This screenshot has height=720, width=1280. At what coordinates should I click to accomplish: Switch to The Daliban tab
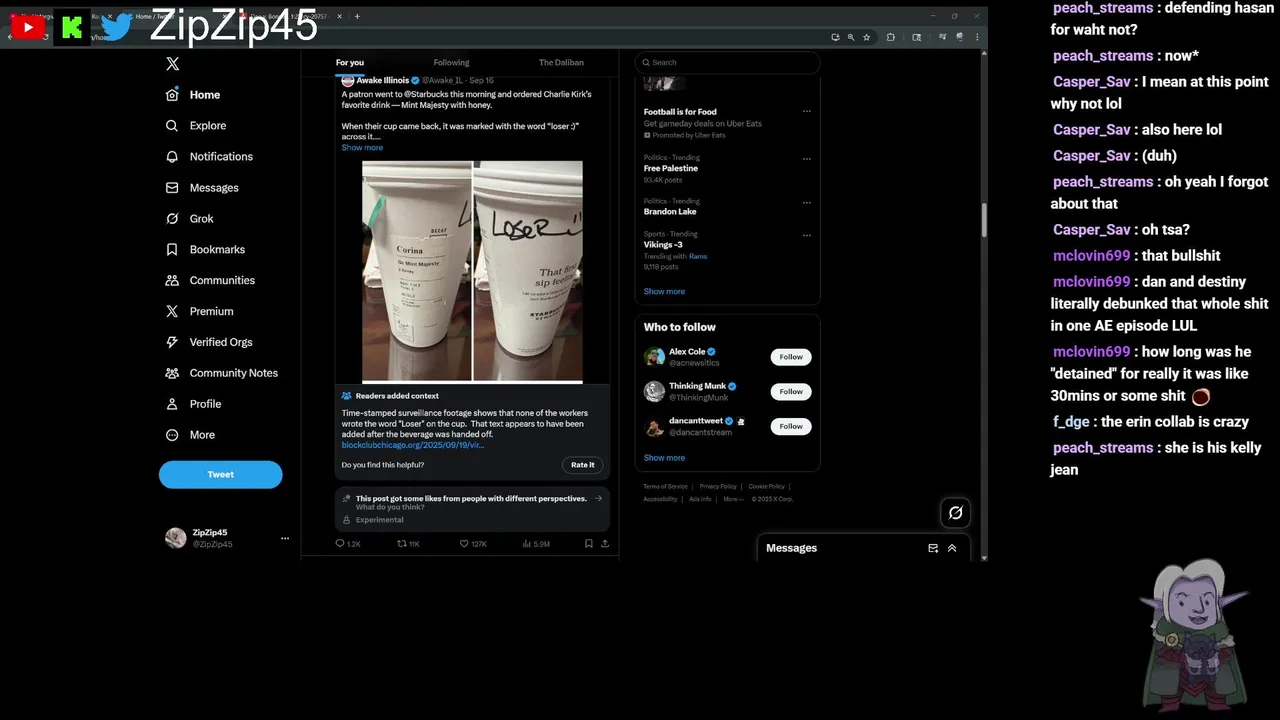tap(561, 62)
